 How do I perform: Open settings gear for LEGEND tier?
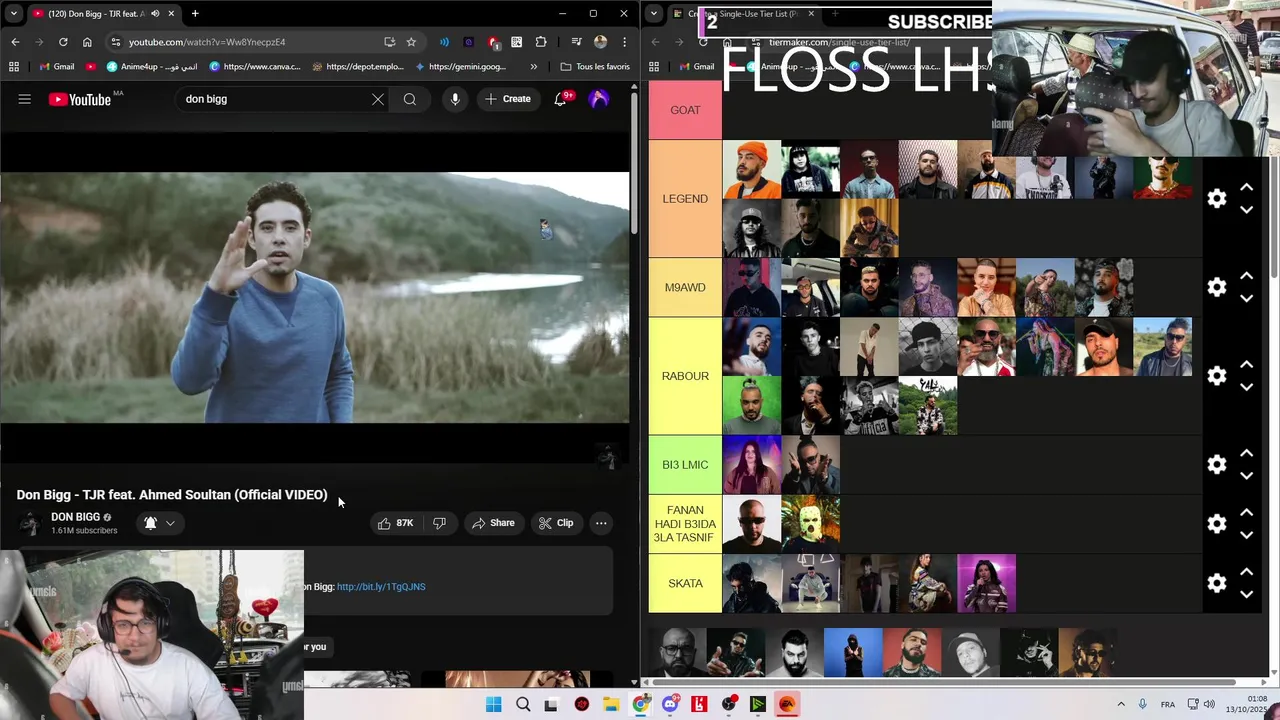[1216, 199]
